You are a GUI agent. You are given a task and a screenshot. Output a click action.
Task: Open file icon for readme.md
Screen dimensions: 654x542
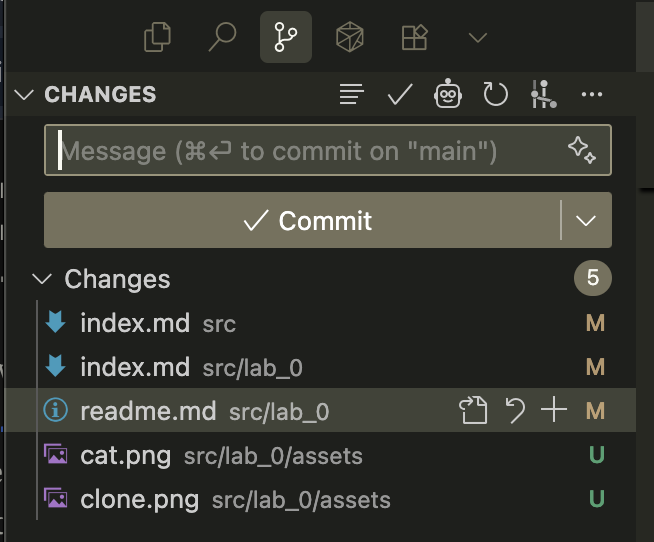click(472, 411)
